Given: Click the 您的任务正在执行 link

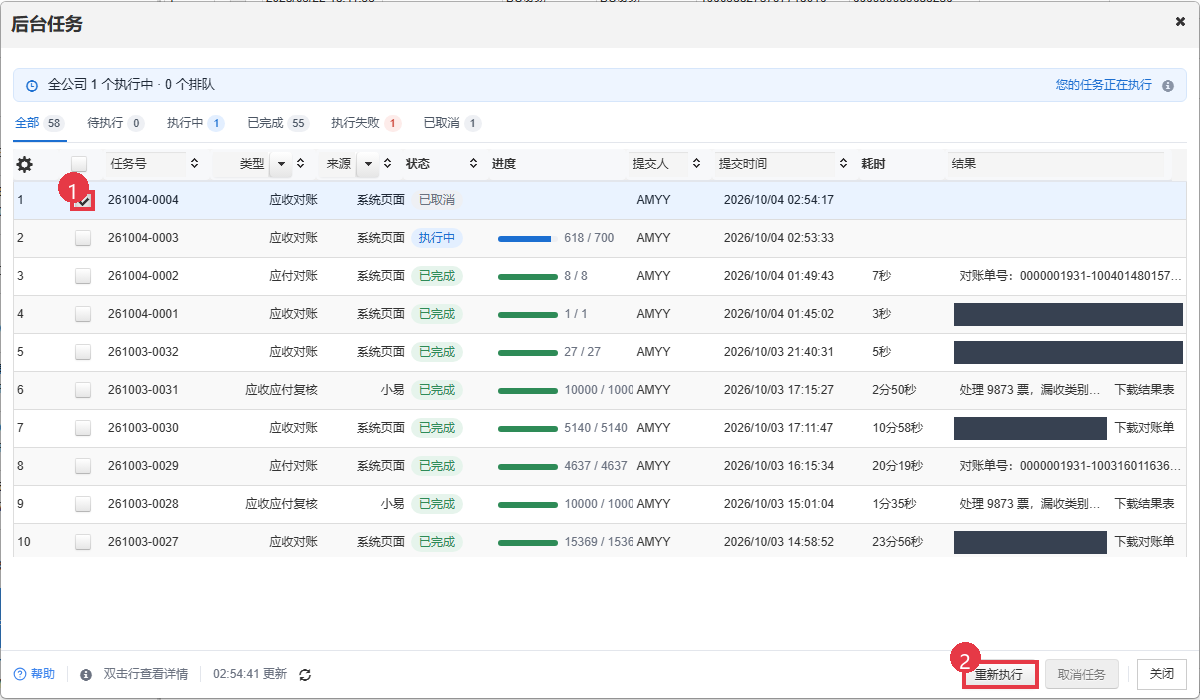Looking at the screenshot, I should point(1104,86).
